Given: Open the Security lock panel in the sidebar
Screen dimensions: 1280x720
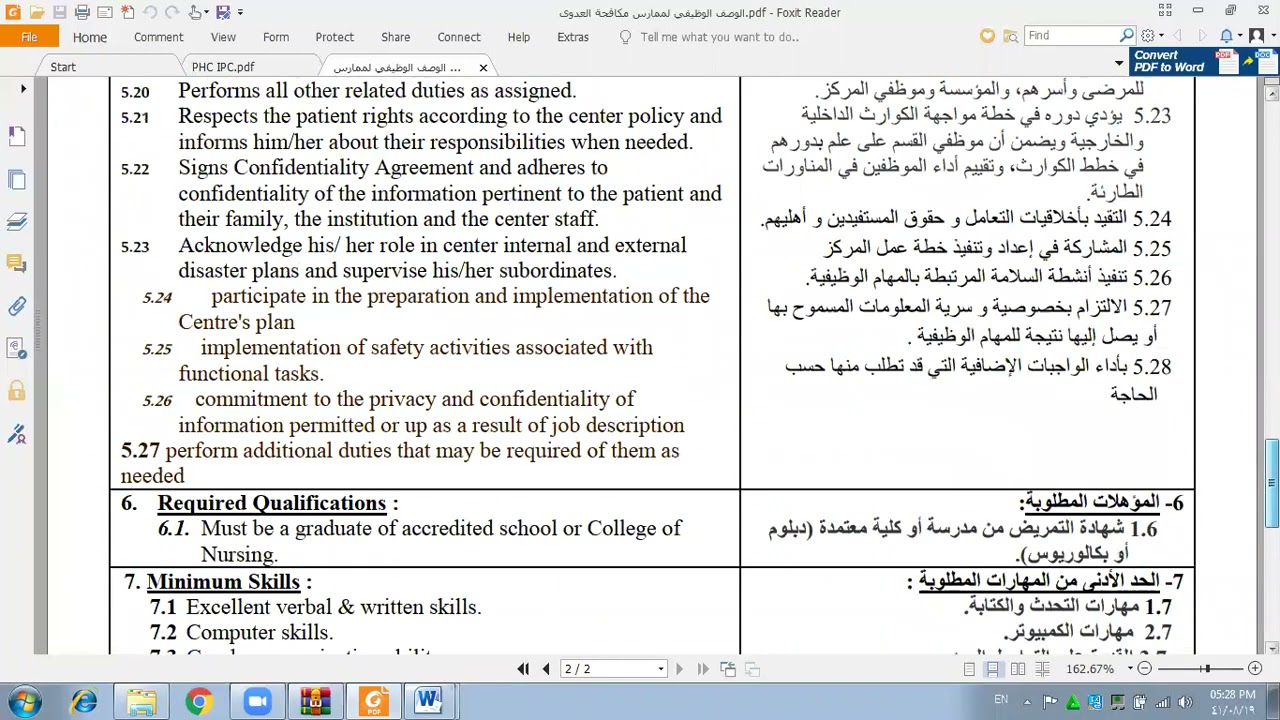Looking at the screenshot, I should (x=17, y=390).
